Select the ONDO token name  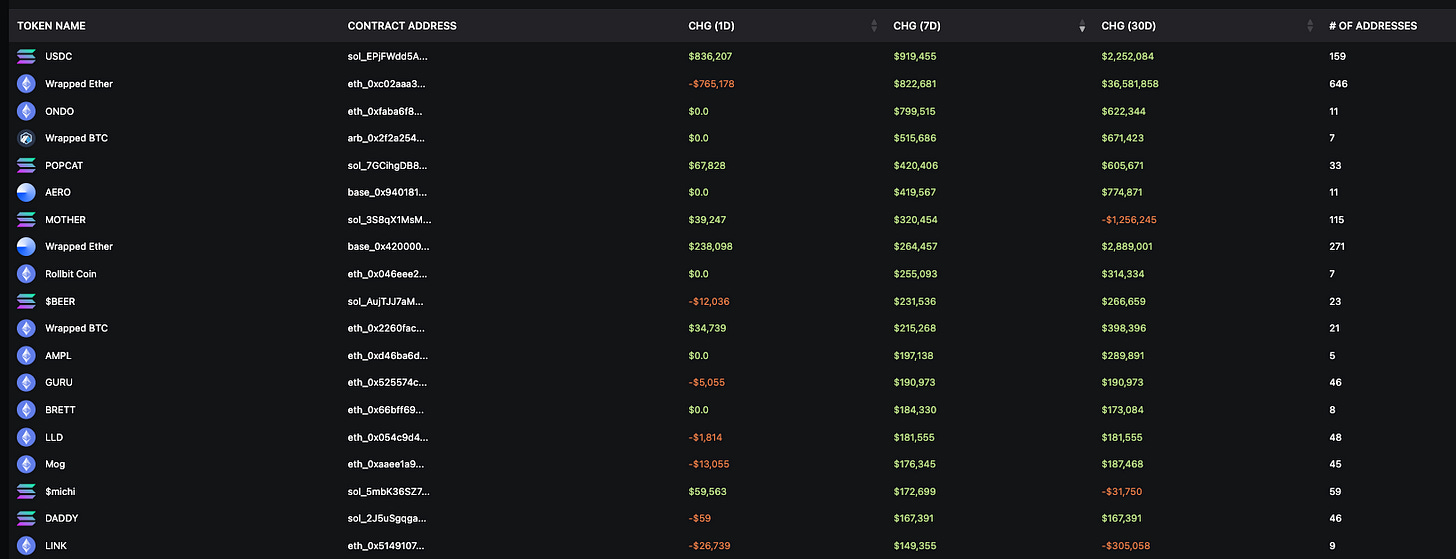pyautogui.click(x=59, y=111)
